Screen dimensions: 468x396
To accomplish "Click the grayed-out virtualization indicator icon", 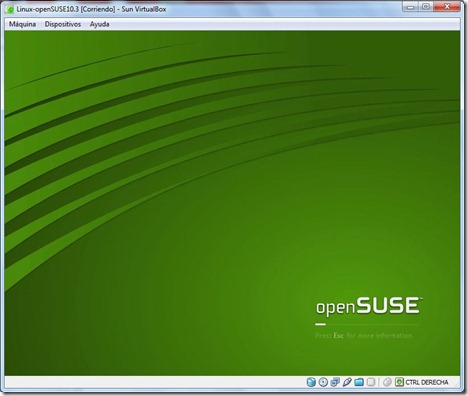I will 371,382.
